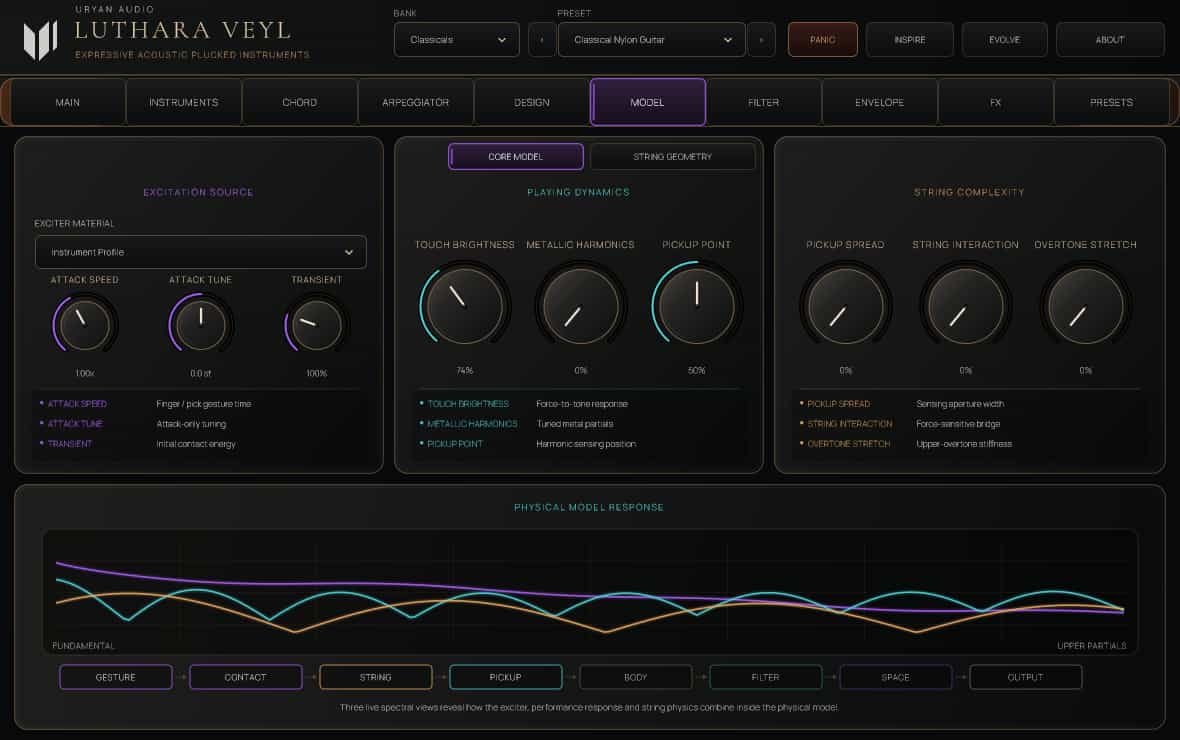
Task: Click the STRING INTERACTION legend entry
Action: 850,424
